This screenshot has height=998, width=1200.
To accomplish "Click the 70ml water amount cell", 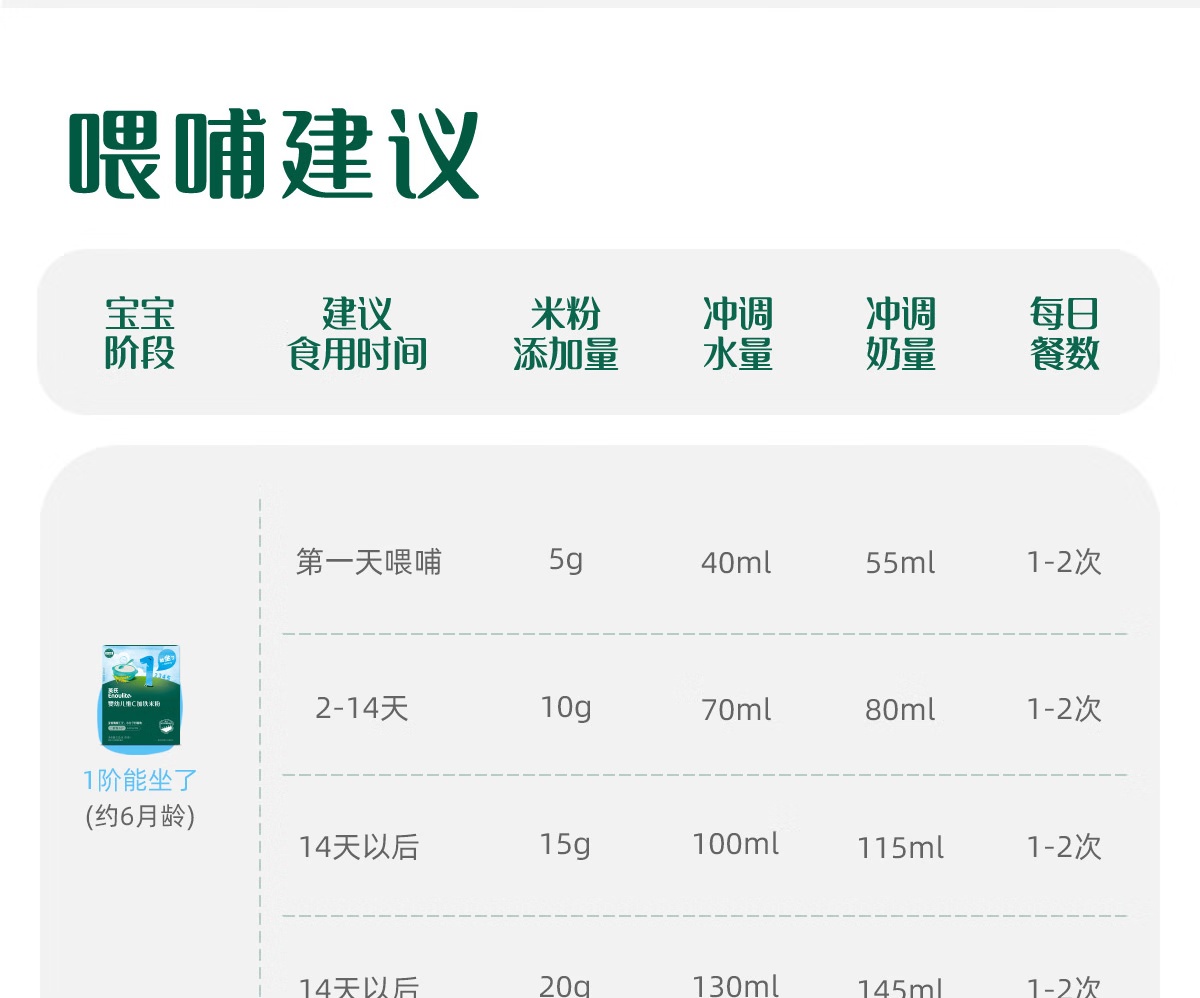I will point(737,710).
